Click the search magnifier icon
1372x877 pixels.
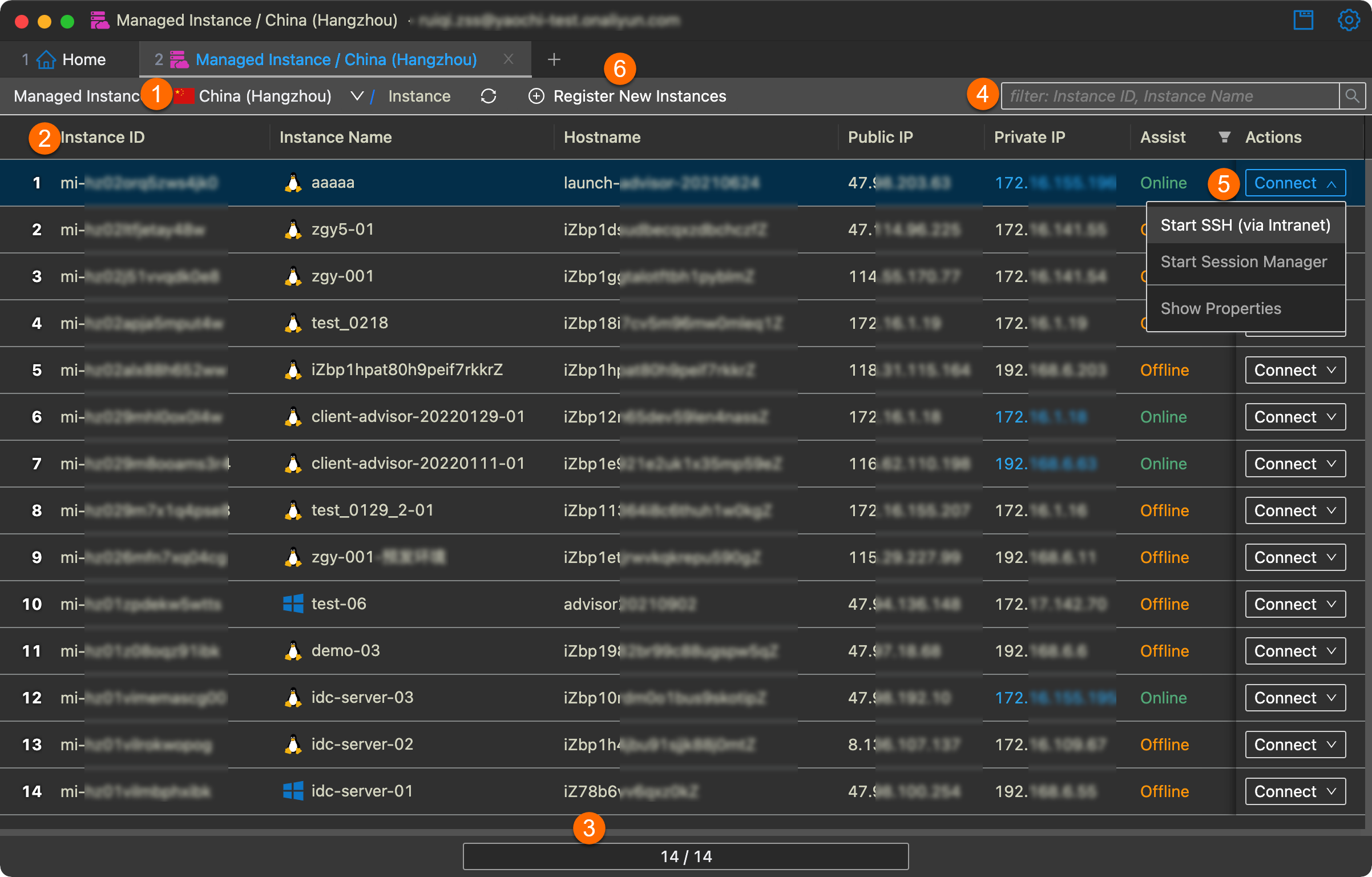[1352, 96]
